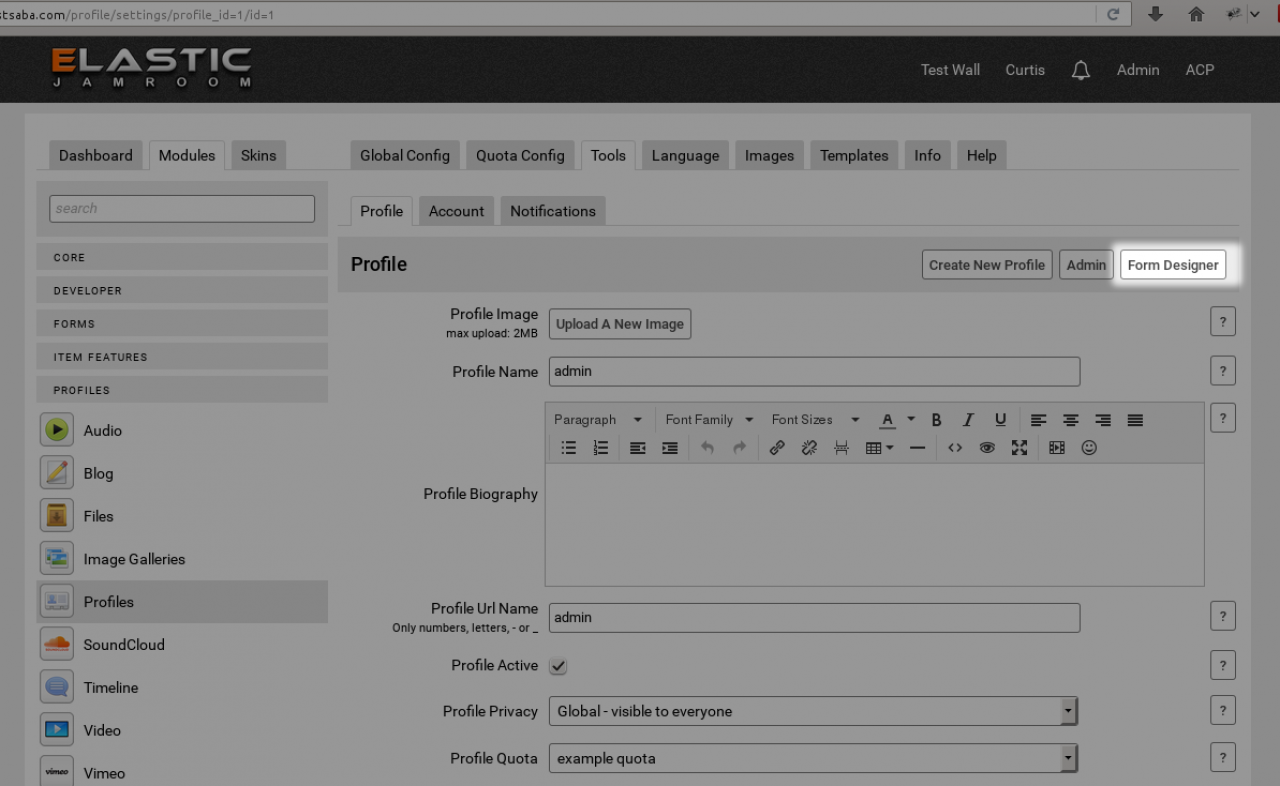1280x786 pixels.
Task: Uncheck the Profile Active checkbox
Action: coord(558,666)
